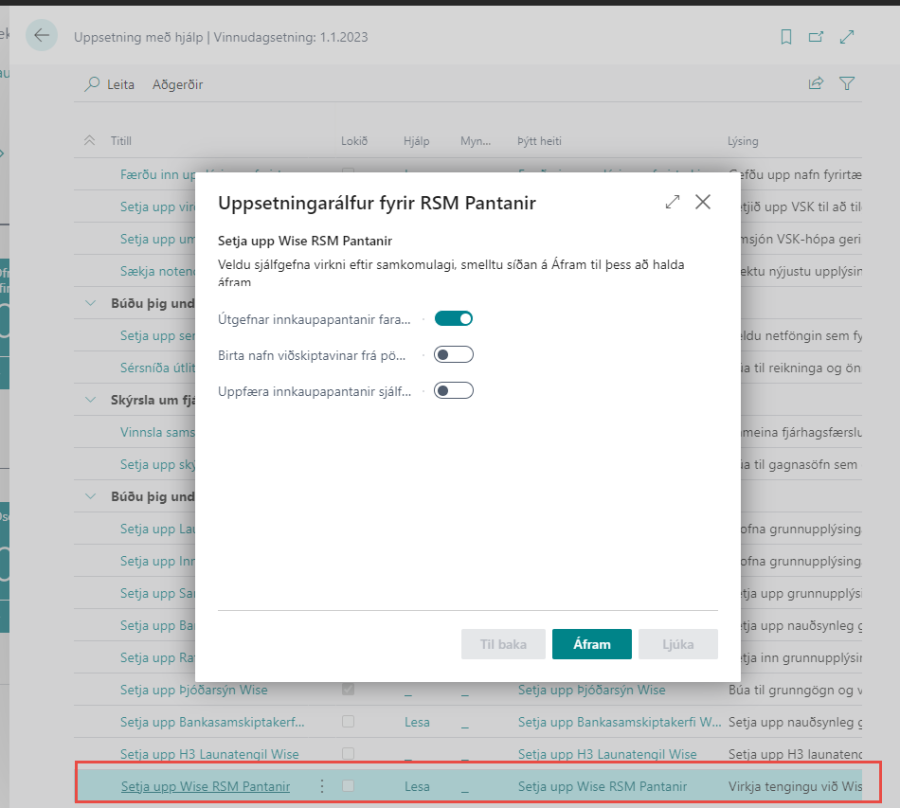Image resolution: width=900 pixels, height=808 pixels.
Task: Click the Leita search icon
Action: 93,85
